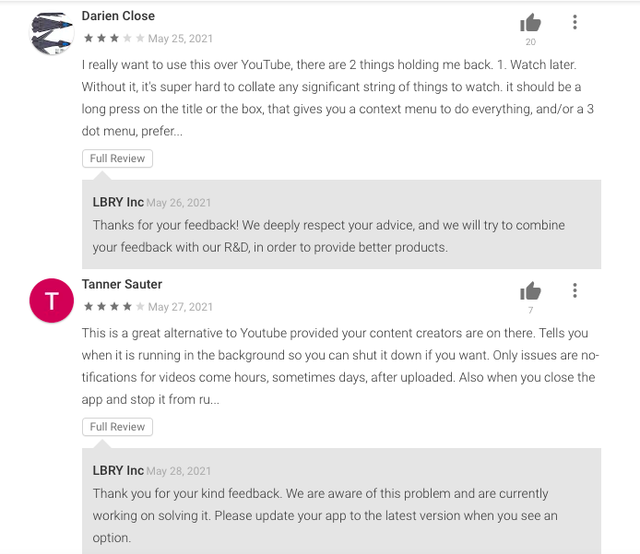Click LBRY Inc name in May 28 reply
640x554 pixels.
point(118,470)
